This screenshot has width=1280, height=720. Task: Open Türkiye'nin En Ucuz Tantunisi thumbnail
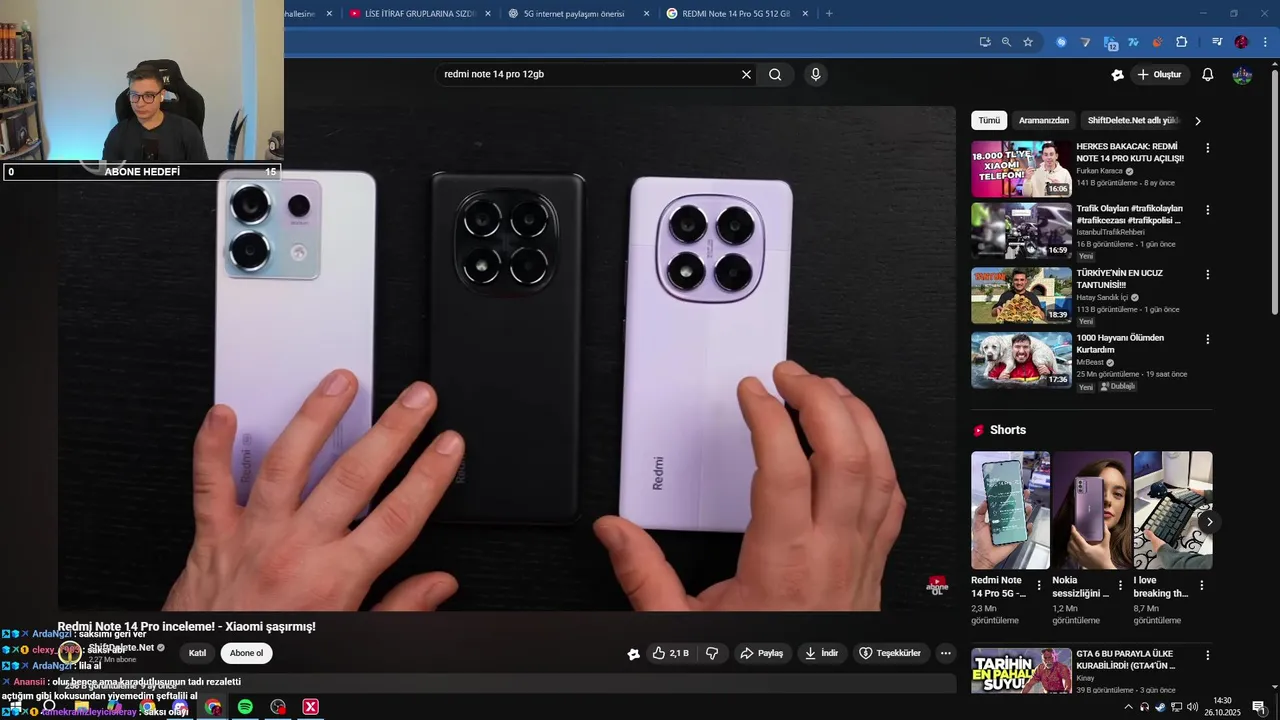[x=1021, y=295]
